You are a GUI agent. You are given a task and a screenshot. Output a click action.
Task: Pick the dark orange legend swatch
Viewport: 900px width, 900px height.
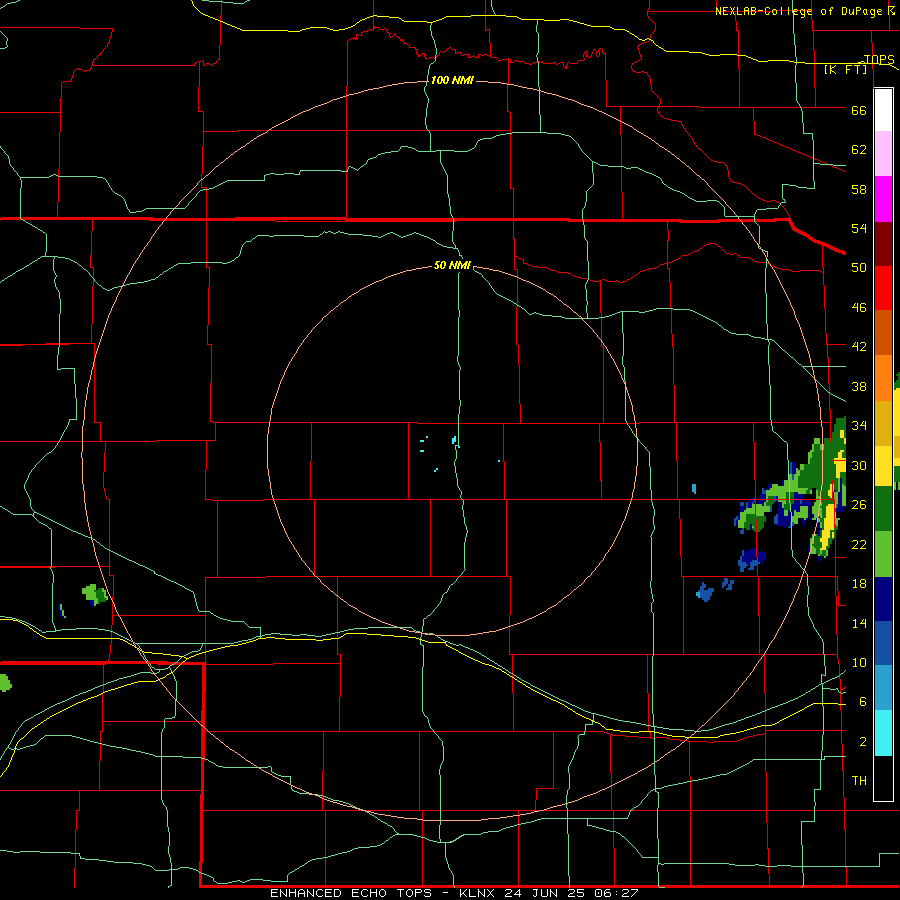(x=883, y=333)
